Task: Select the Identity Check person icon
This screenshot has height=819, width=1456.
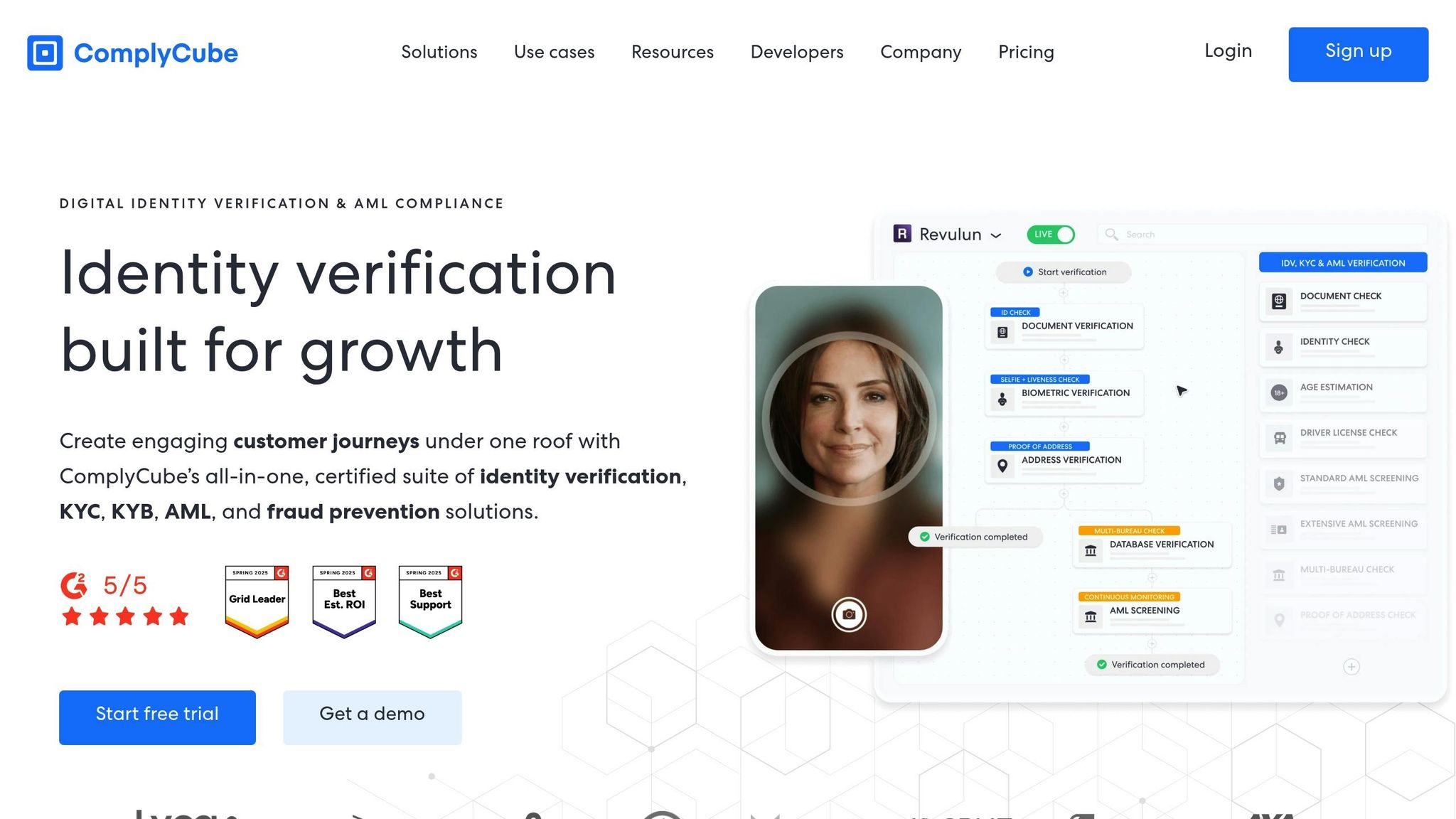Action: click(1279, 347)
